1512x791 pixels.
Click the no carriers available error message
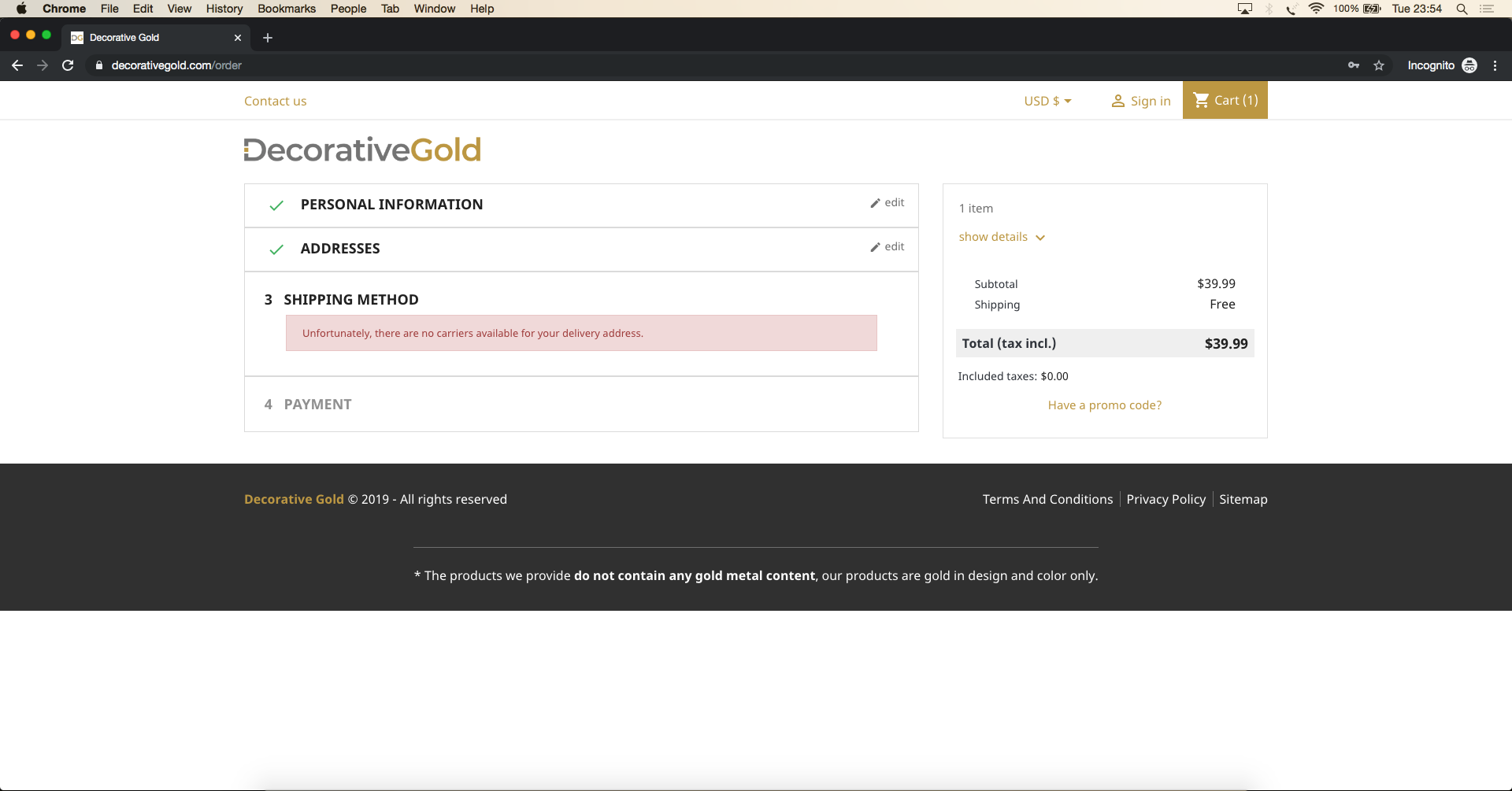point(581,333)
